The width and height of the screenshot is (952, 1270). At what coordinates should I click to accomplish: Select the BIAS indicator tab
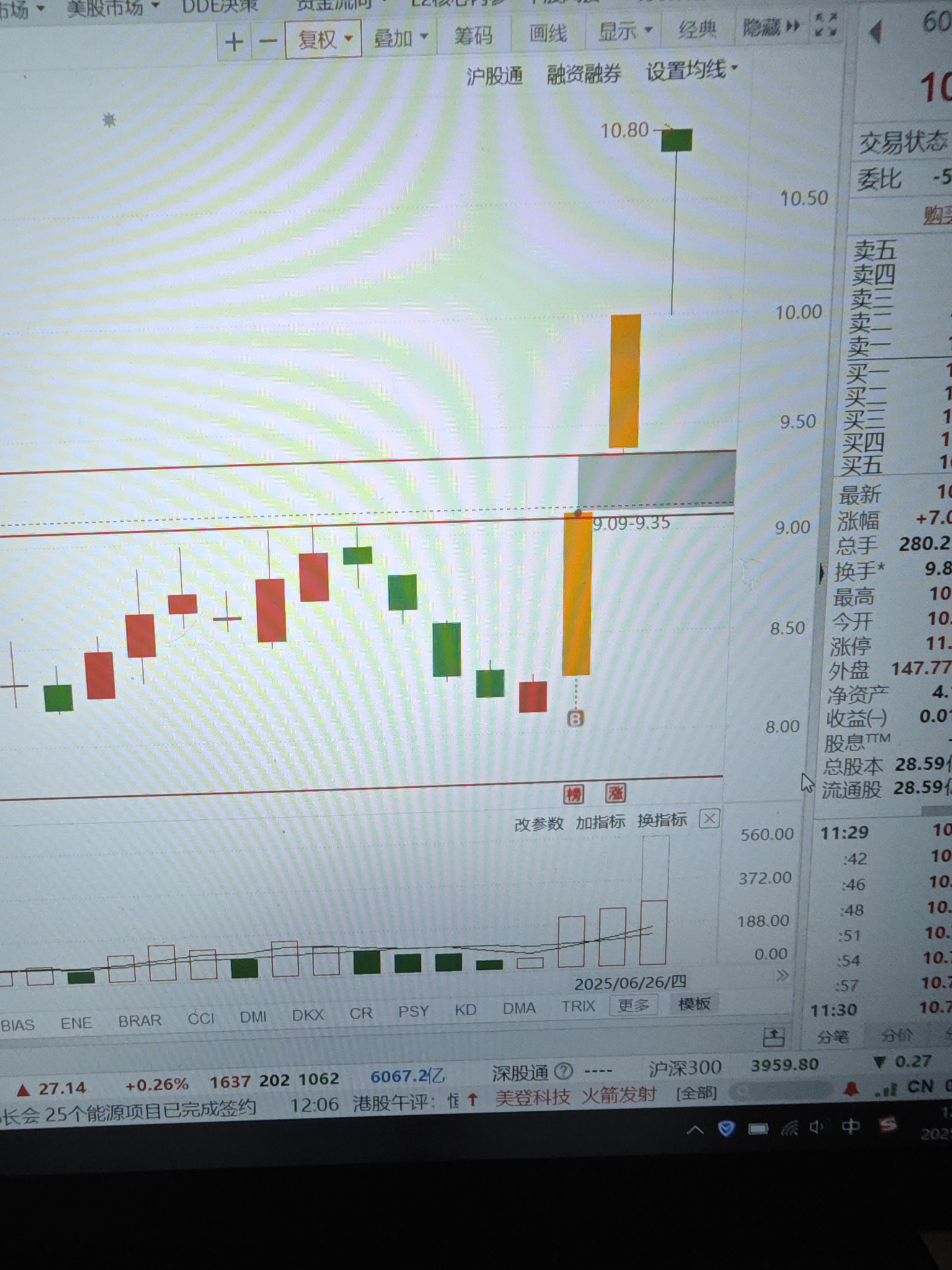18,1025
